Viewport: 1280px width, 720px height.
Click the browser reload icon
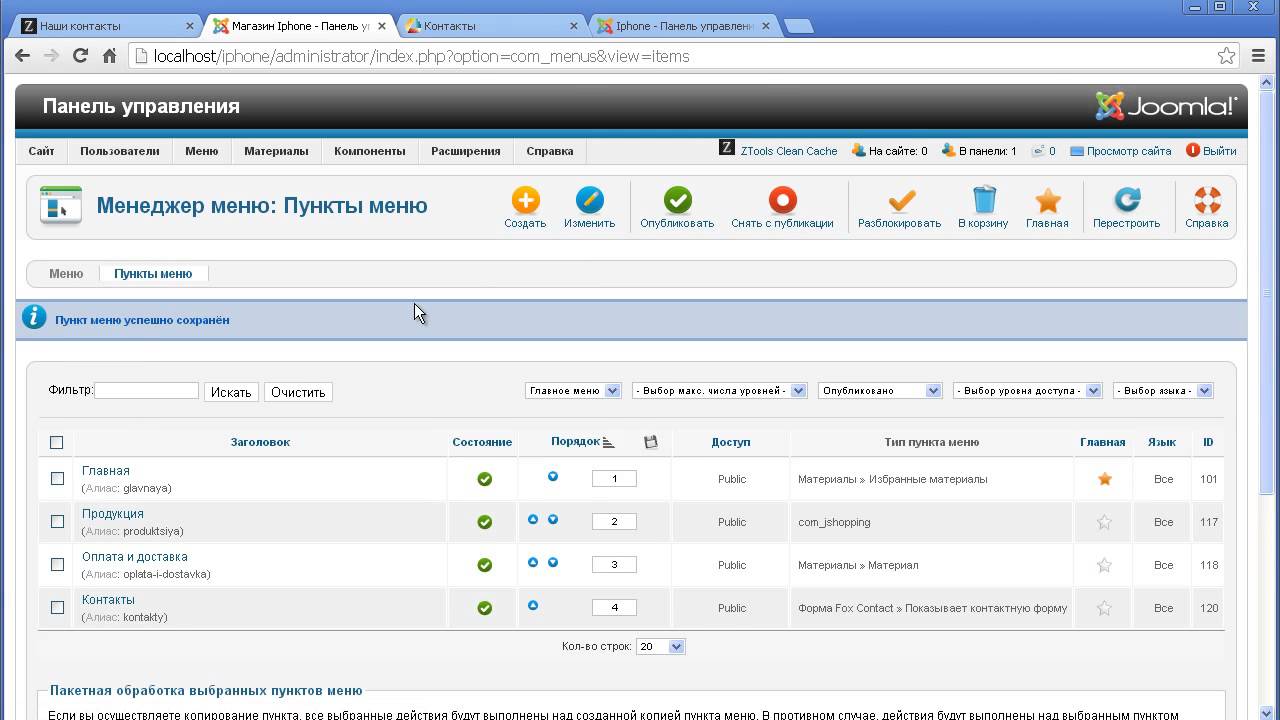[81, 56]
